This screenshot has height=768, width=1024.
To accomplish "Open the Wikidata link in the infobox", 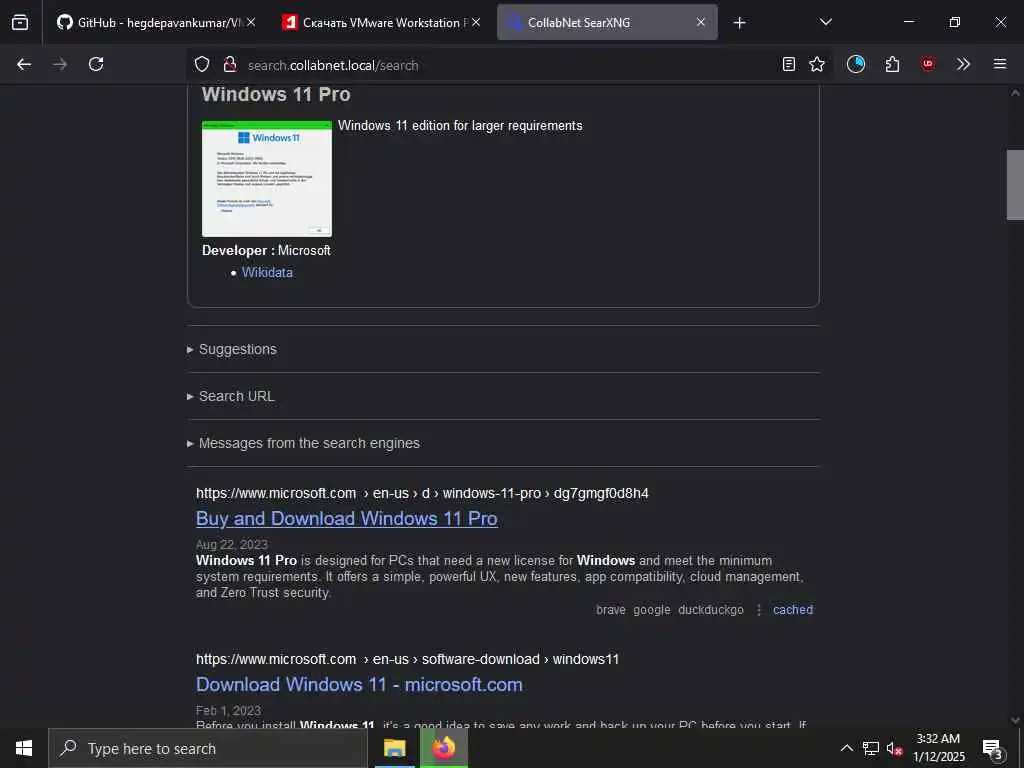I will [267, 272].
